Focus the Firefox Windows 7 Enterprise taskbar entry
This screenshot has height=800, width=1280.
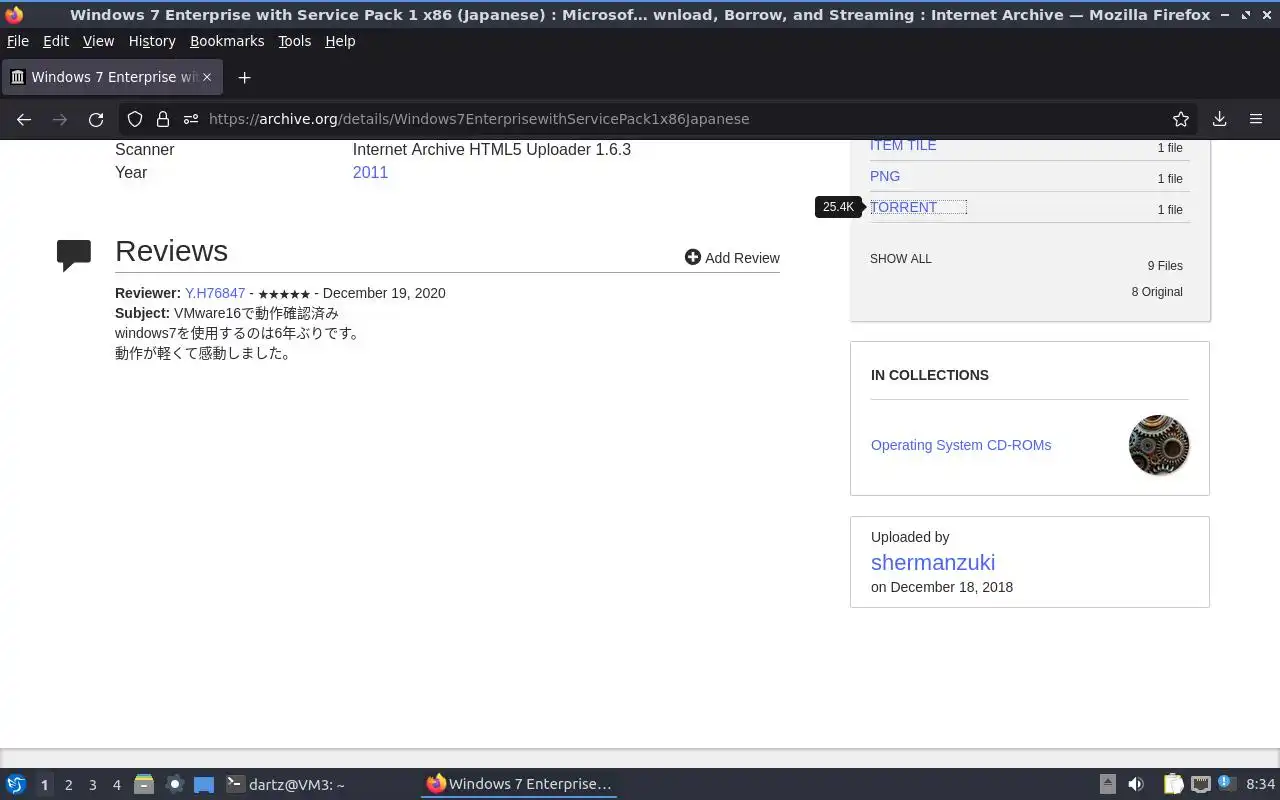click(x=519, y=784)
